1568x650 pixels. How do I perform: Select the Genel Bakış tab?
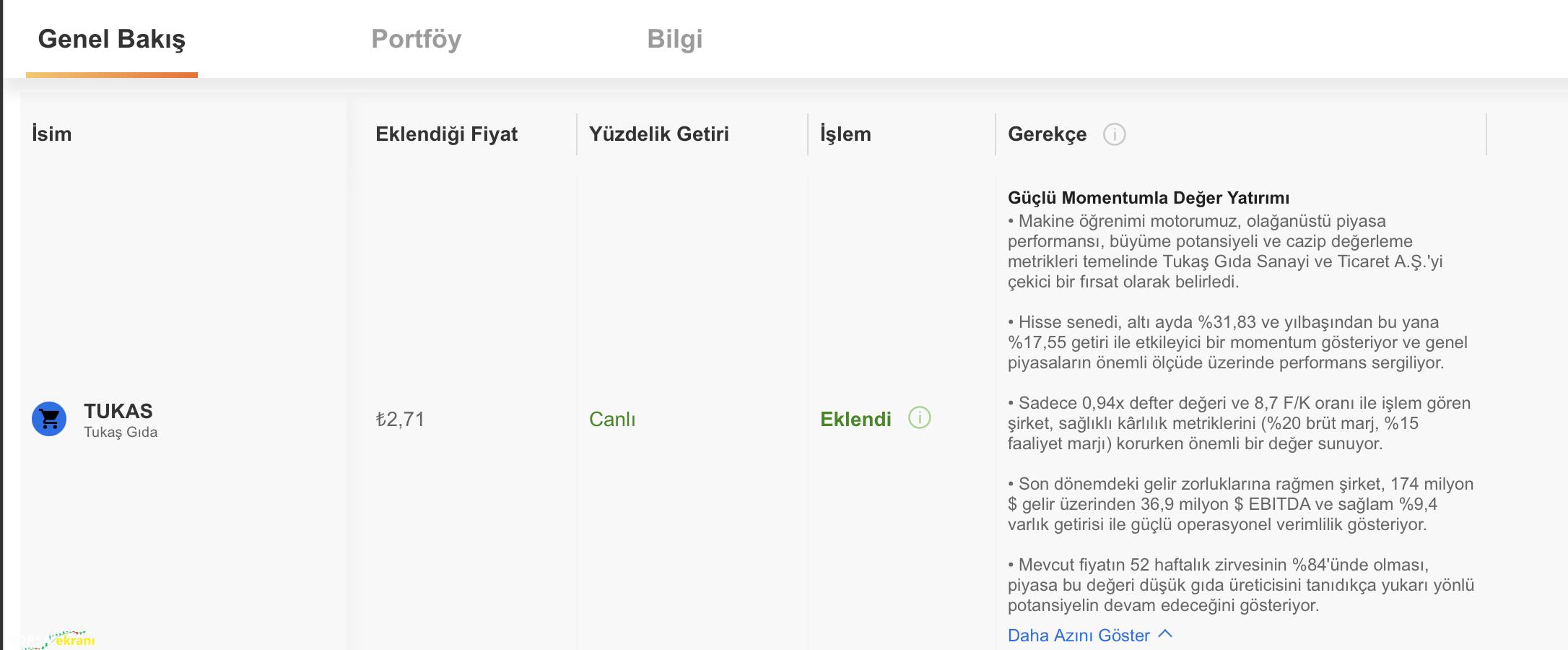point(112,39)
